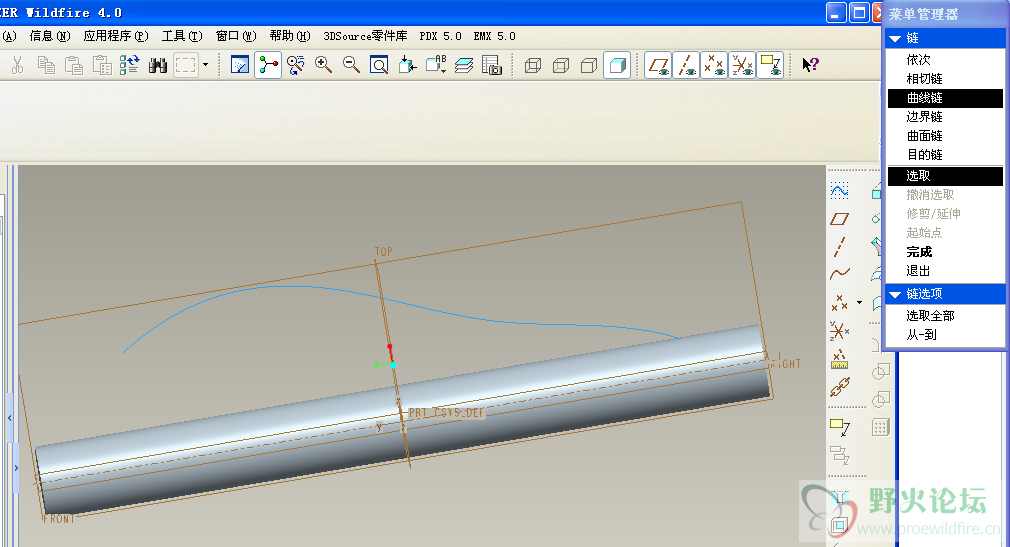Open the 3DSource零件库 menu
This screenshot has width=1010, height=547.
coord(365,36)
